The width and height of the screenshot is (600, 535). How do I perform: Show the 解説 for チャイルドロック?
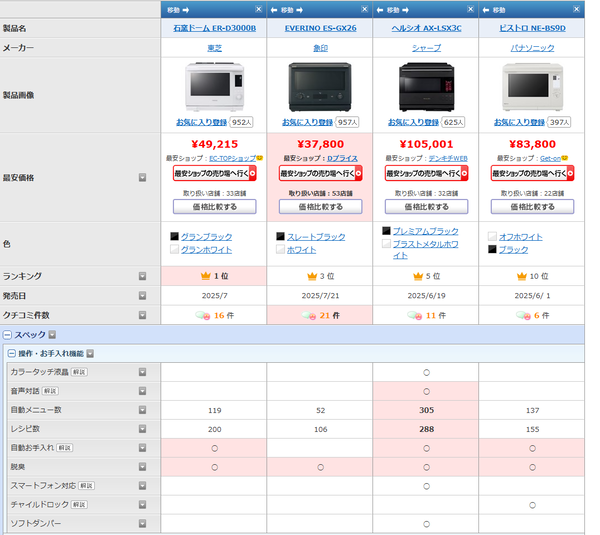pyautogui.click(x=80, y=504)
